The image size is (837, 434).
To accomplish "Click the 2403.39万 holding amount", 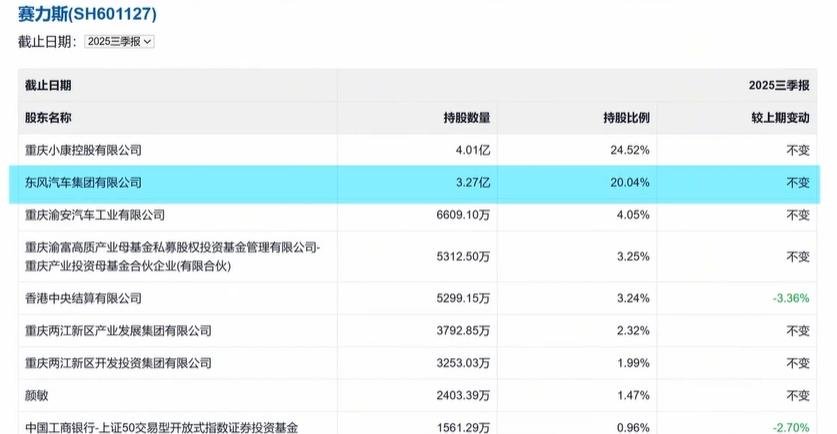I will point(463,396).
